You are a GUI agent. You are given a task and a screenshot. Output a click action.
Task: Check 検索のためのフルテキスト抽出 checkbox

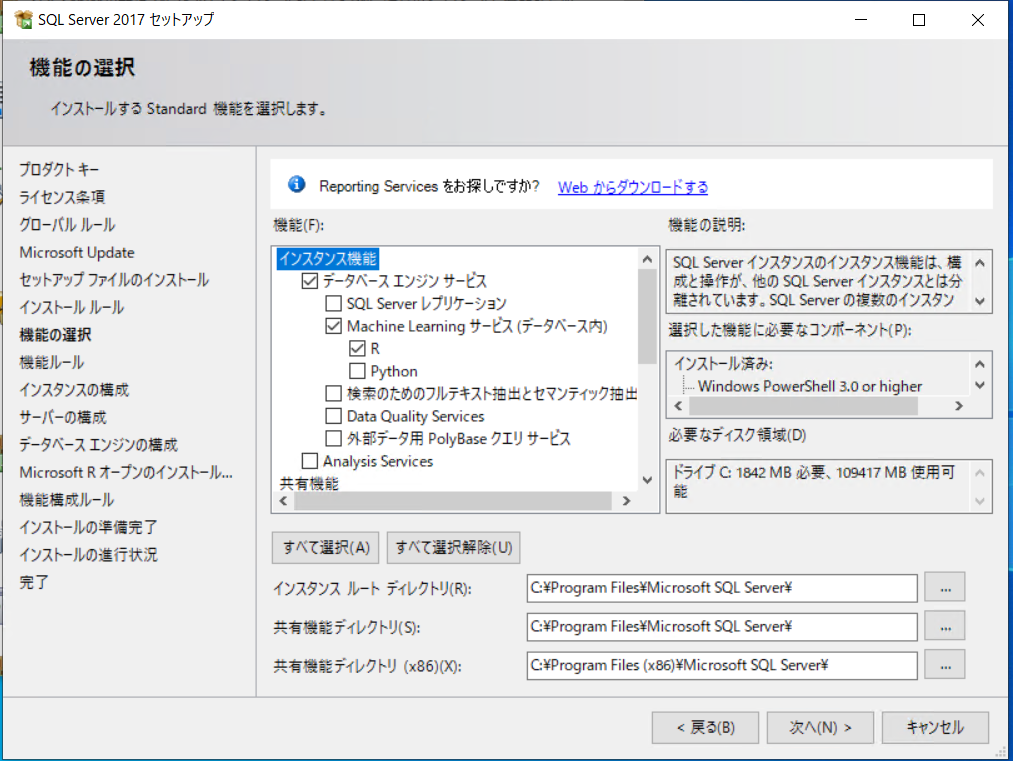[x=333, y=393]
